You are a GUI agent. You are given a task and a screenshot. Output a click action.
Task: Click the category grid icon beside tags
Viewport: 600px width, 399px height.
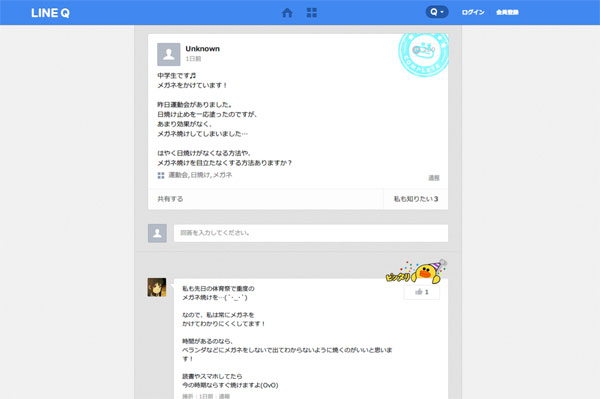click(x=161, y=175)
